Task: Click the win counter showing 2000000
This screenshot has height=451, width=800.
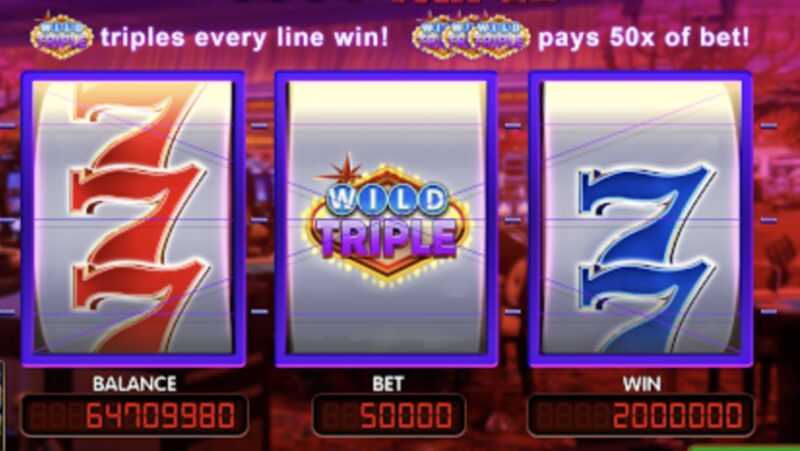Action: tap(641, 415)
